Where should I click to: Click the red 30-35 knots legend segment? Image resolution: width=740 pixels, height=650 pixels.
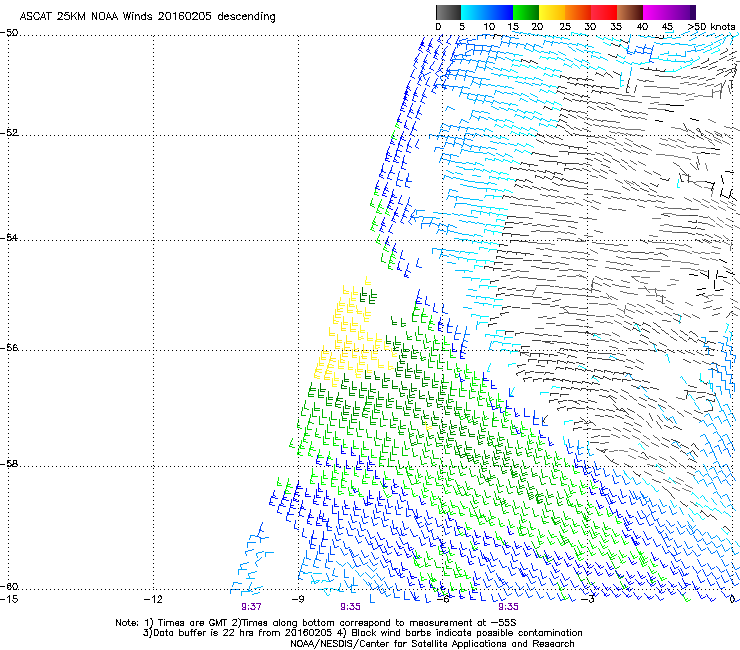point(604,12)
